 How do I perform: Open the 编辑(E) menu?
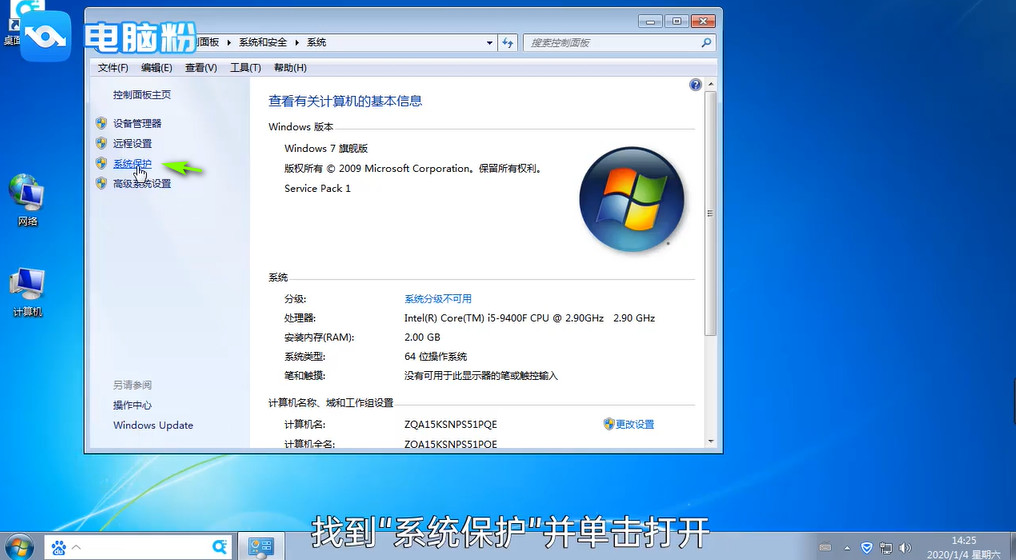coord(157,67)
